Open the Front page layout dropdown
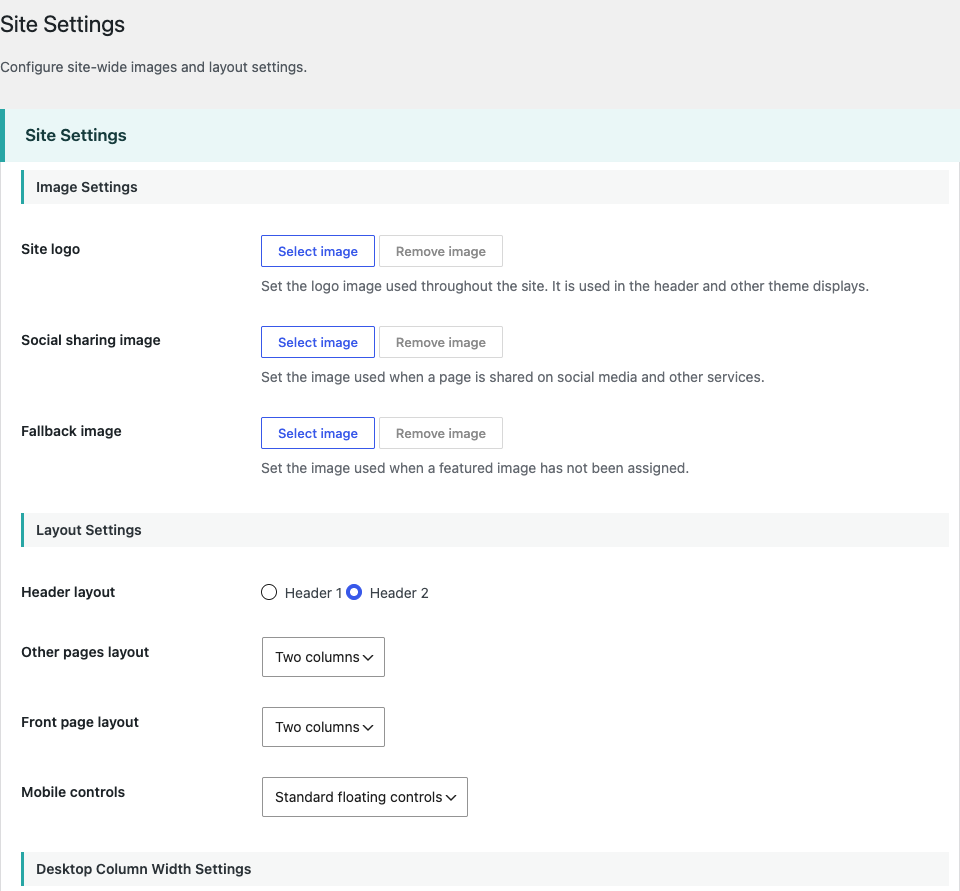This screenshot has width=960, height=891. (x=323, y=727)
